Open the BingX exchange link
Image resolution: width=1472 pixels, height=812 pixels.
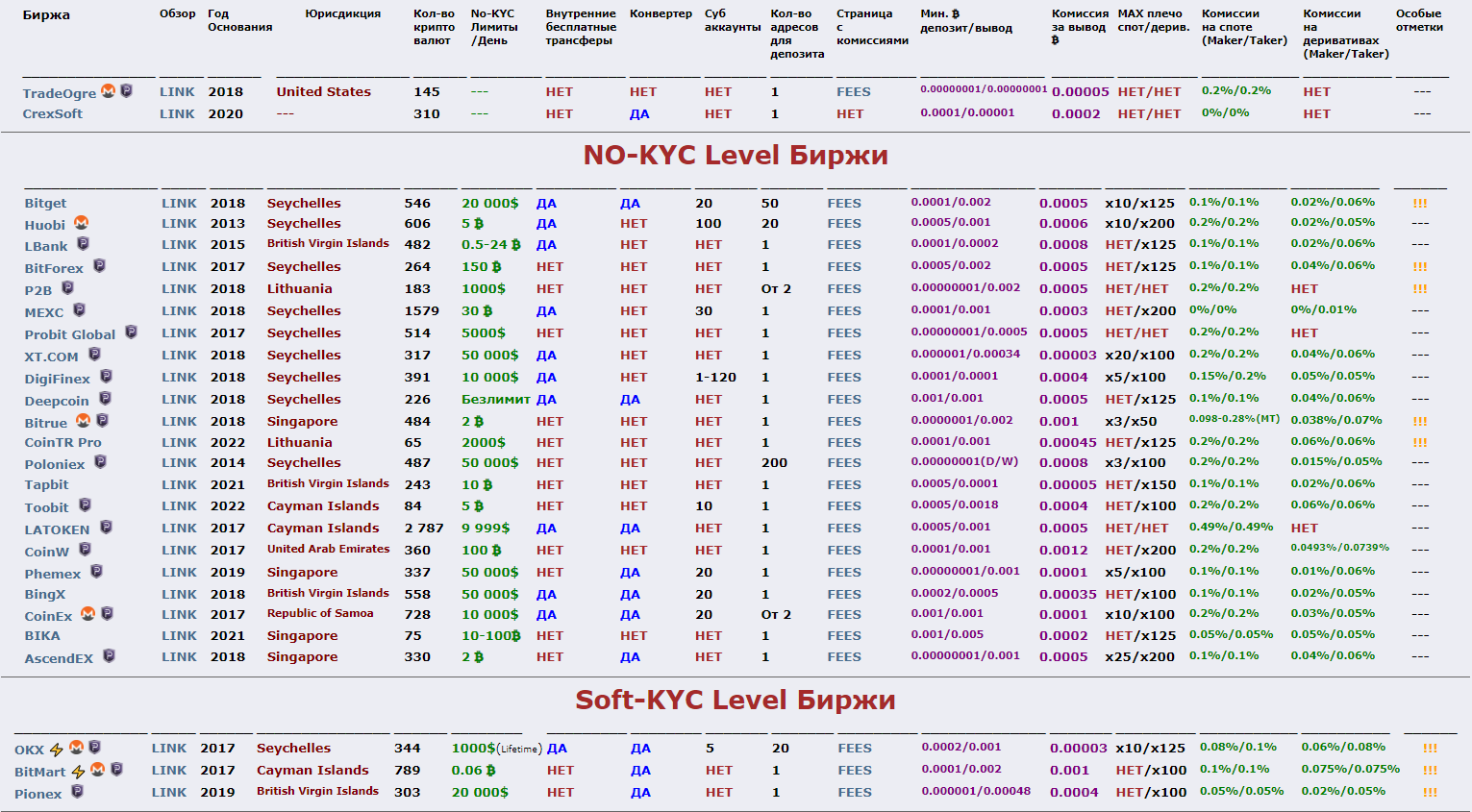pyautogui.click(x=45, y=595)
